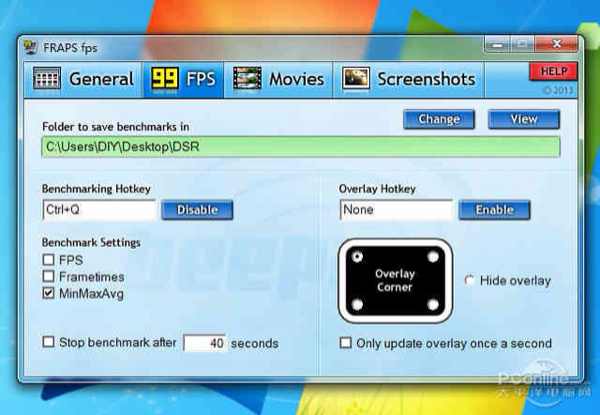Image resolution: width=600 pixels, height=415 pixels.
Task: Check the FPS benchmark setting
Action: 49,260
